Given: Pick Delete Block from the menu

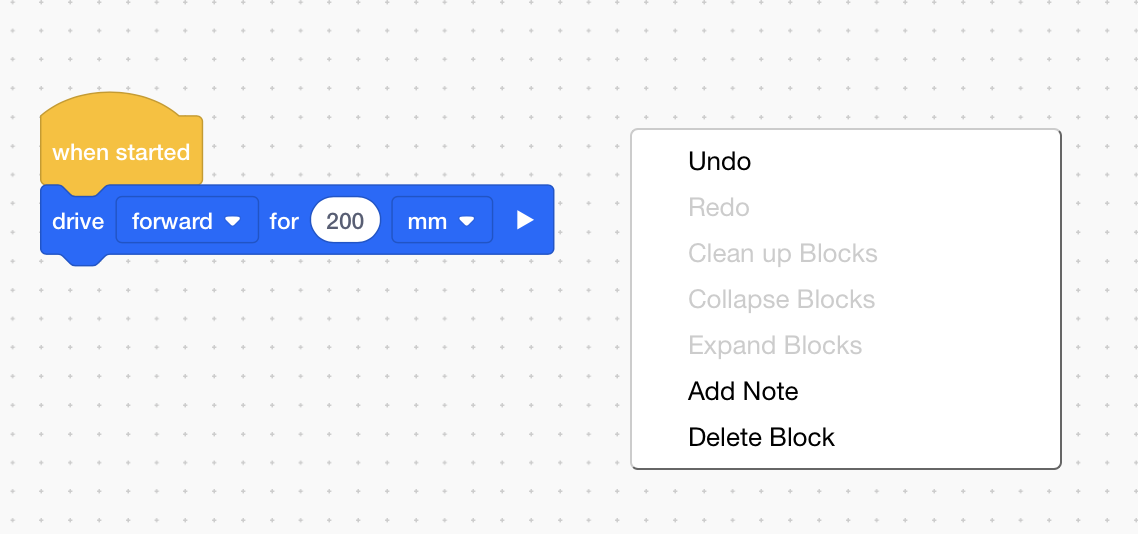Looking at the screenshot, I should click(762, 437).
